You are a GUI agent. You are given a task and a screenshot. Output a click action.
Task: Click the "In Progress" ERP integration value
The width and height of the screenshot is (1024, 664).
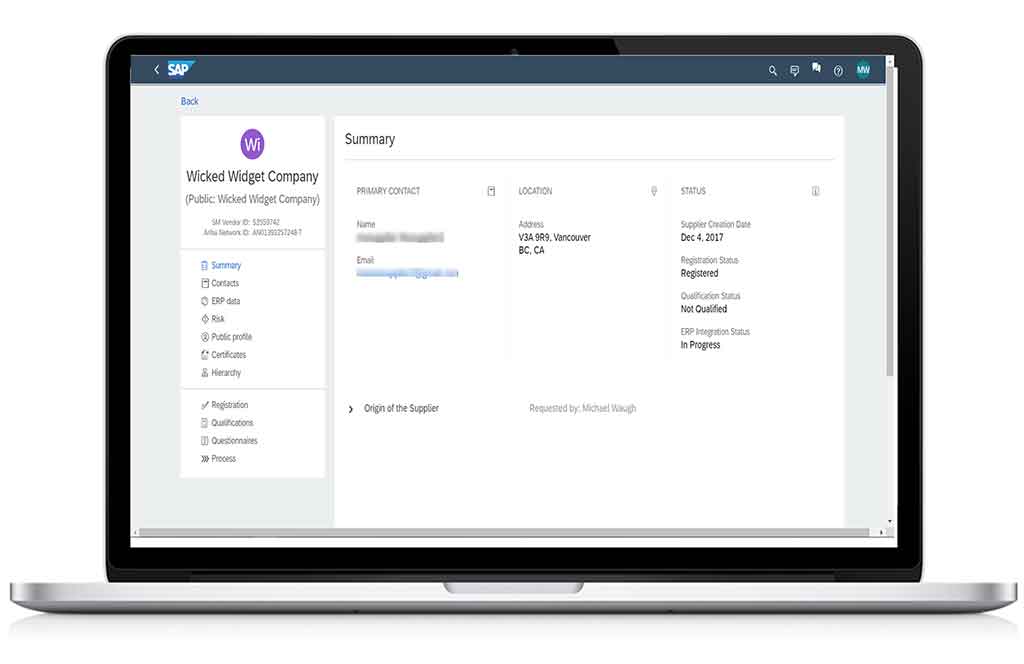(700, 345)
